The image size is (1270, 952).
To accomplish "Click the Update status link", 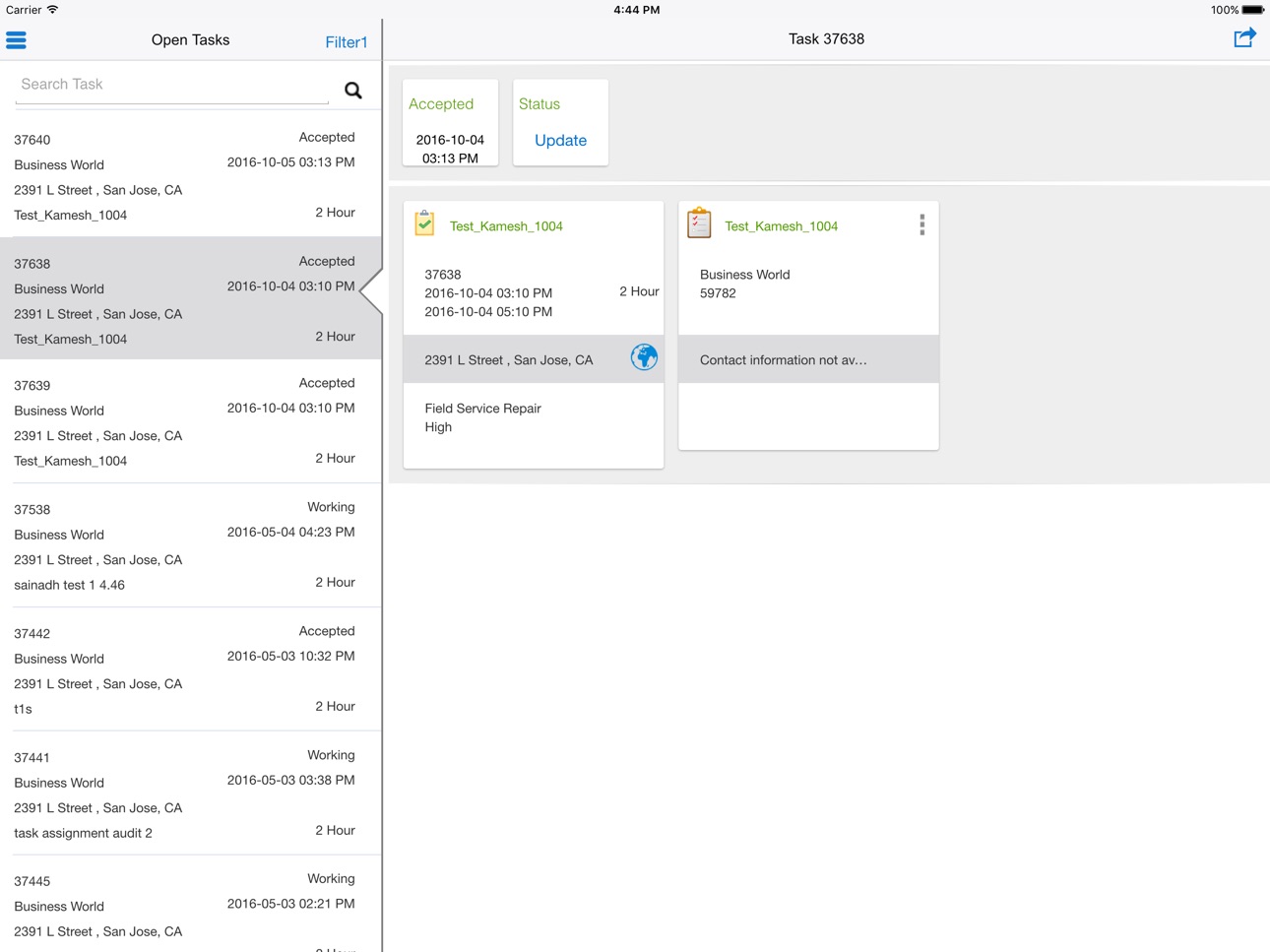I will point(560,141).
